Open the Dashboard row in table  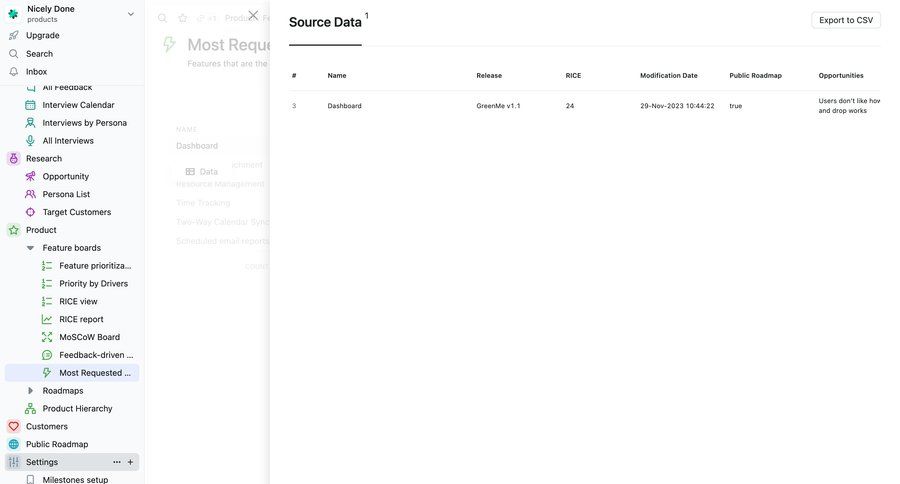tap(345, 106)
